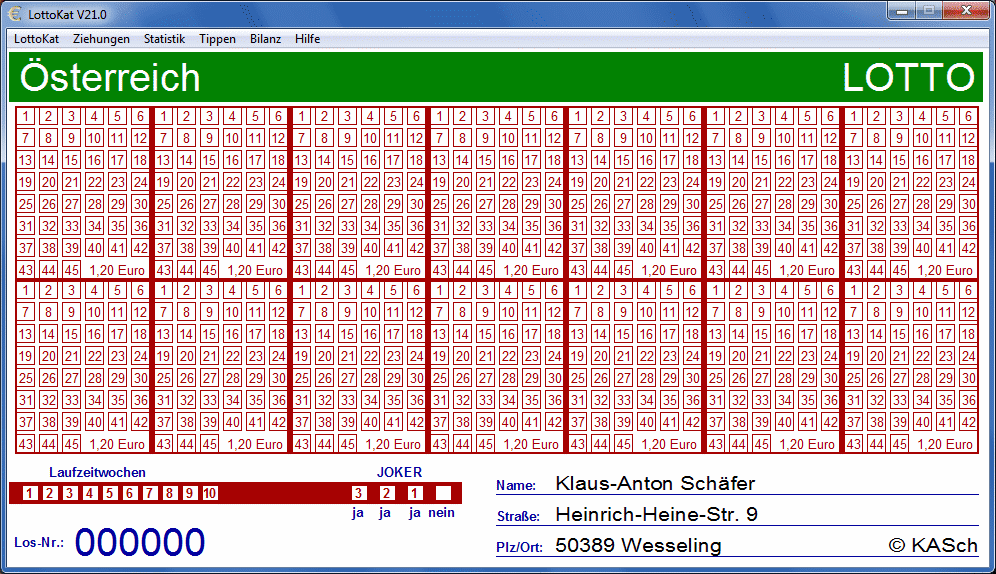Select 6 weeks under Laufzeitwochen
Viewport: 996px width, 574px height.
(x=130, y=493)
